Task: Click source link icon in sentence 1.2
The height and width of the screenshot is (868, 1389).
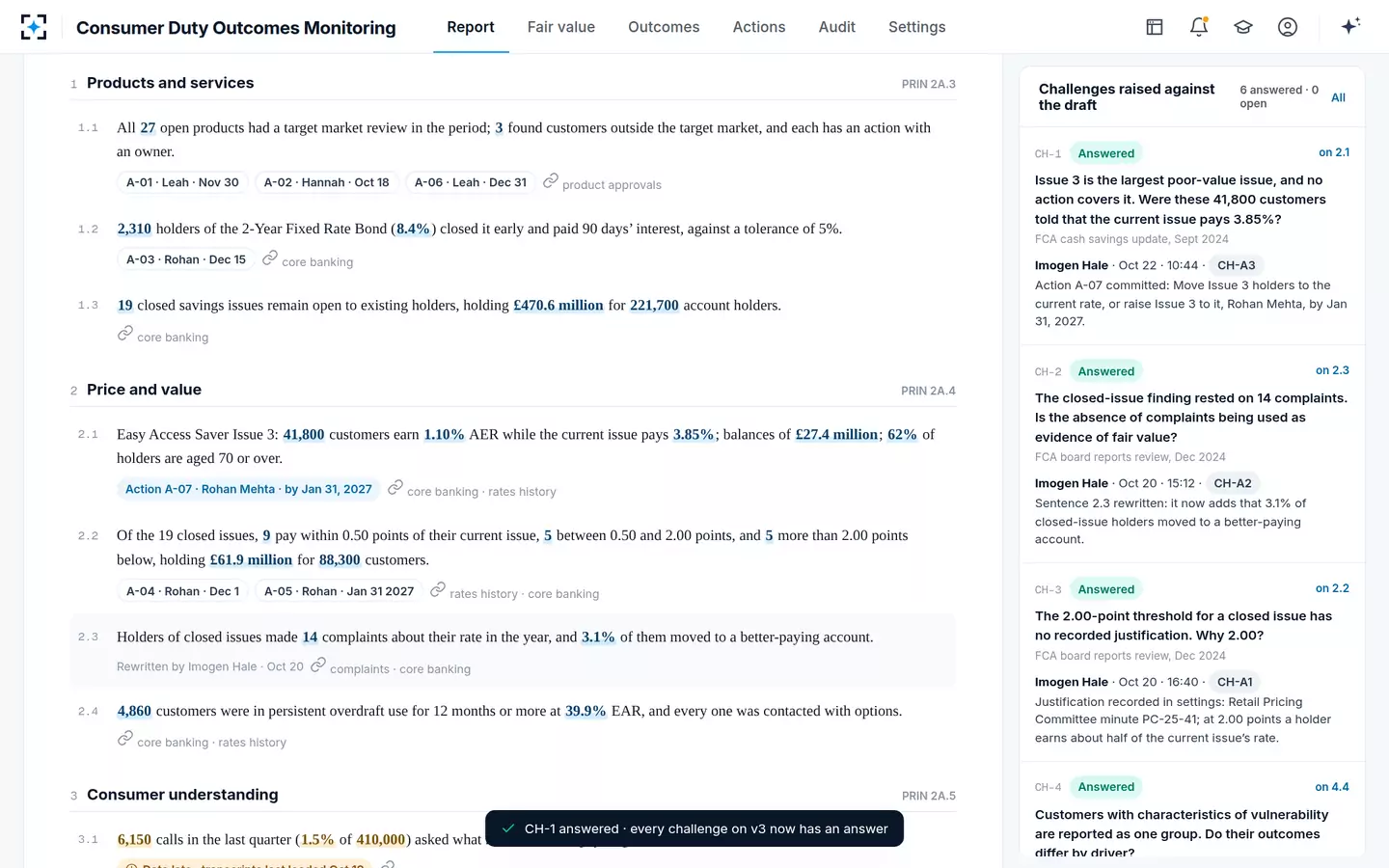Action: (x=270, y=258)
